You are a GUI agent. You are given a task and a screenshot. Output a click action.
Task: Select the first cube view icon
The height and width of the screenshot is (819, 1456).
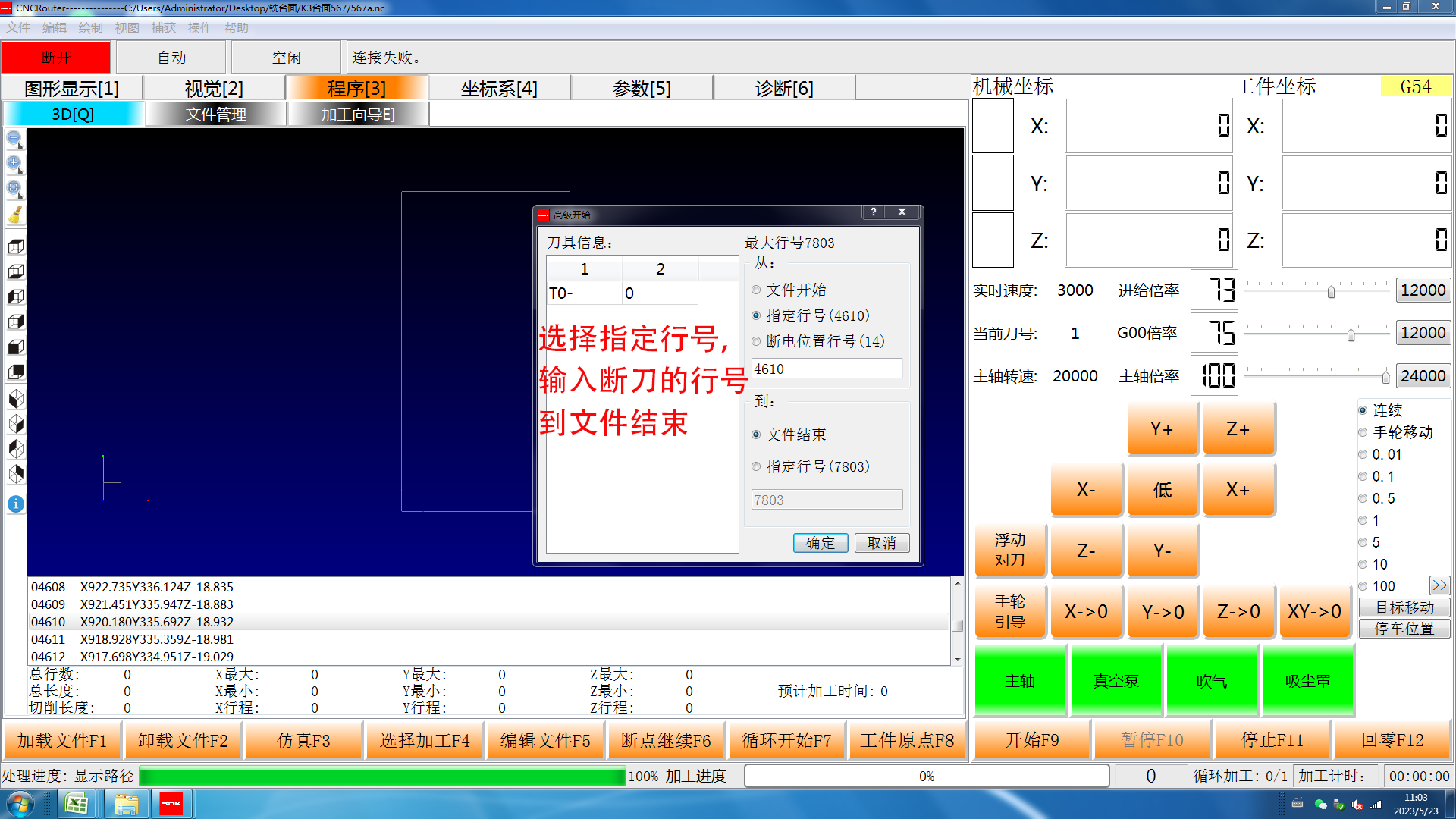pyautogui.click(x=16, y=246)
